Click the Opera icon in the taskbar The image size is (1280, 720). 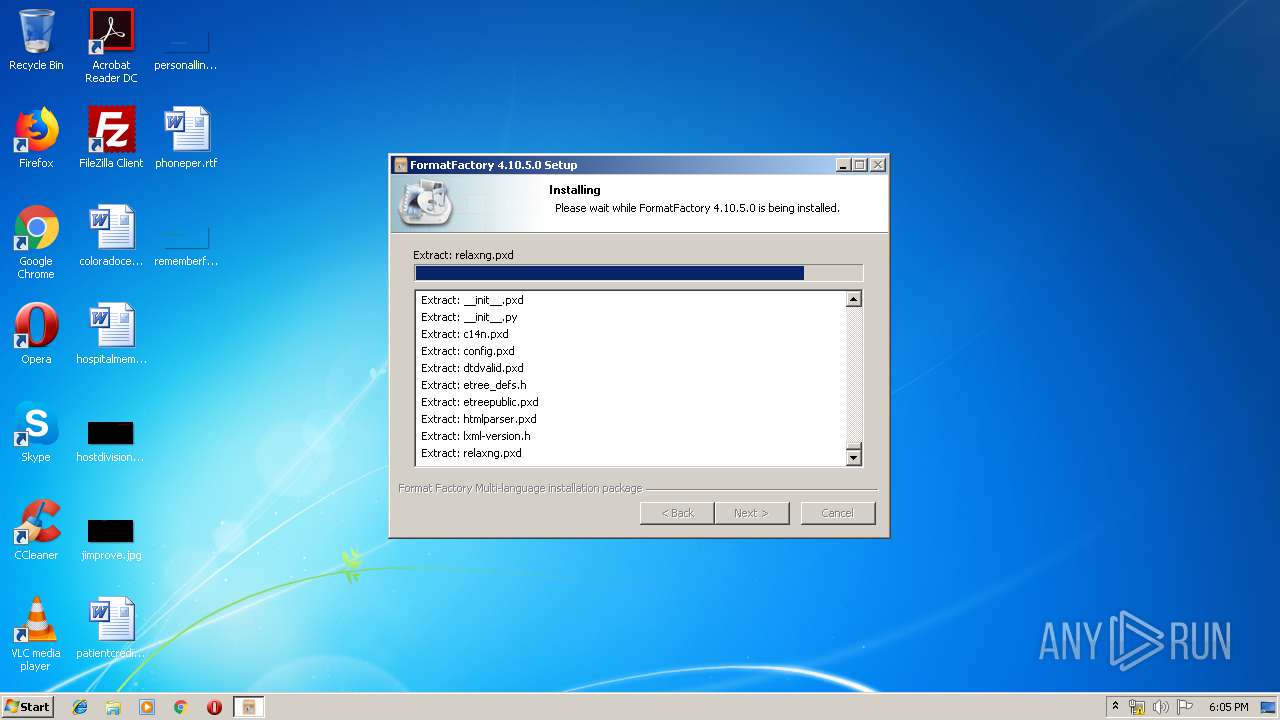tap(214, 707)
